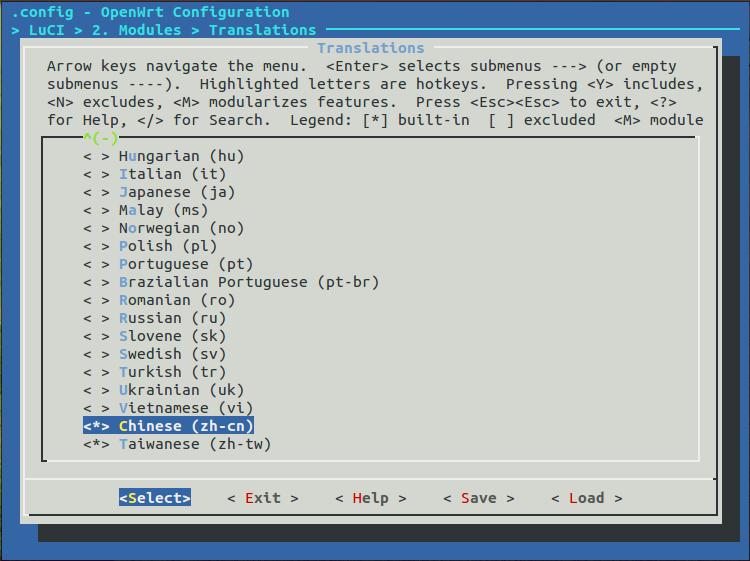Toggle the Norwegian (no) selection marker

[97, 229]
